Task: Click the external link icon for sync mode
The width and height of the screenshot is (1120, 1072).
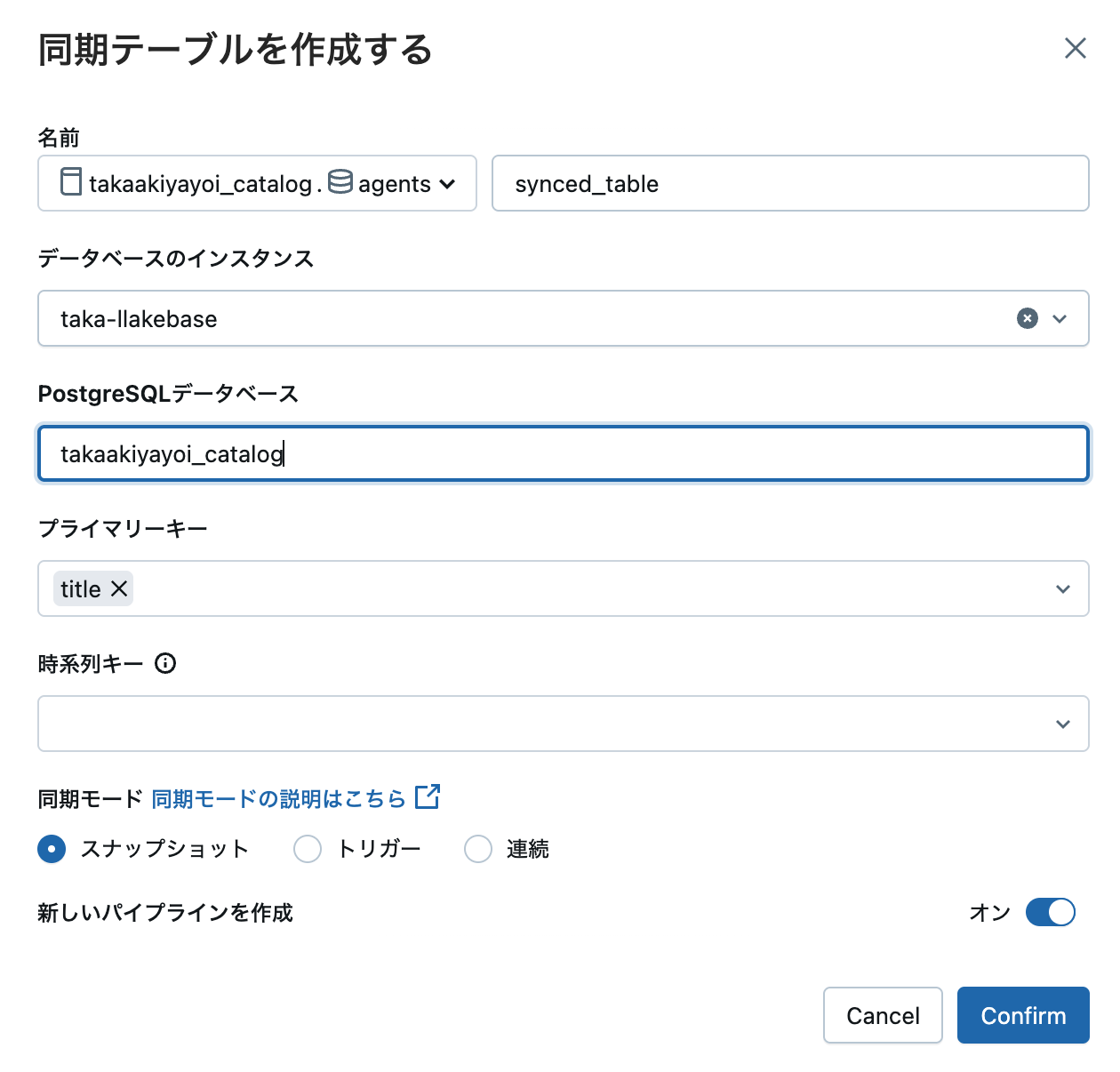Action: point(428,797)
